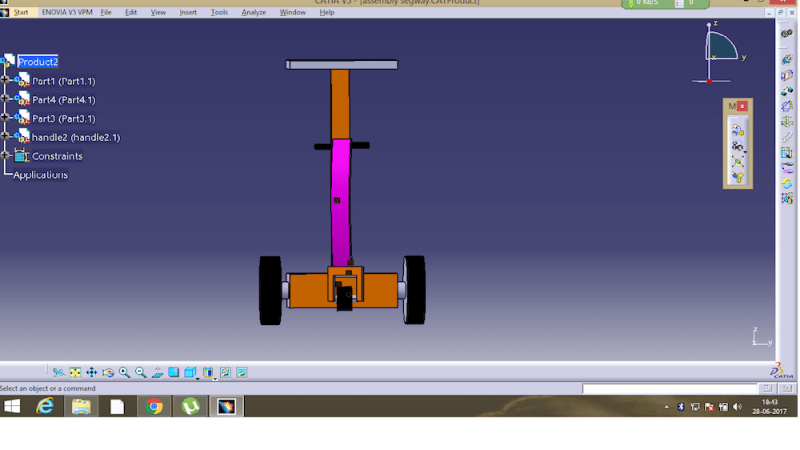The image size is (800, 450).
Task: Select Contact Constraint tool
Action: [787, 75]
